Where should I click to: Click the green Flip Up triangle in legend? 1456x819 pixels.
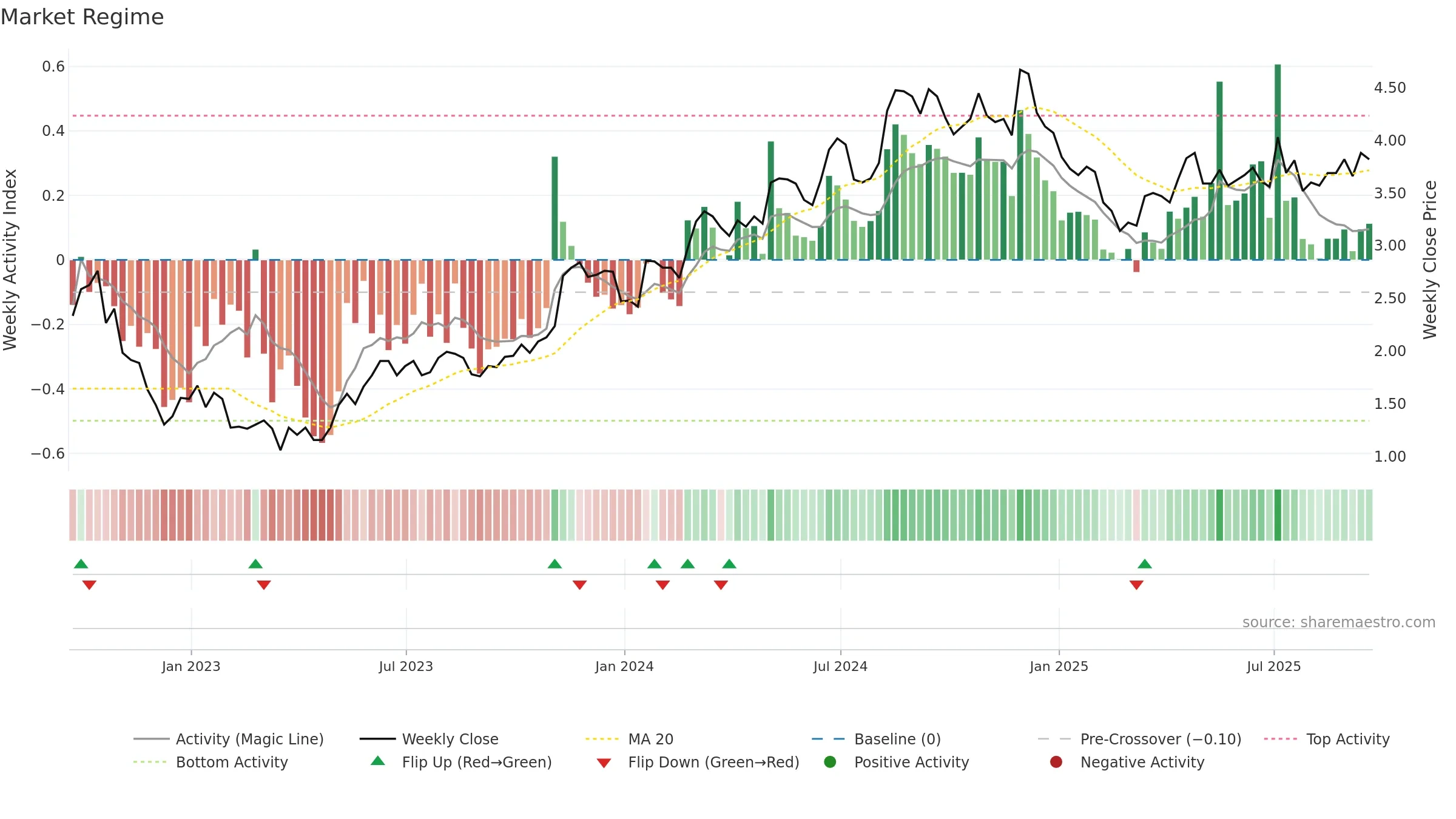coord(378,761)
